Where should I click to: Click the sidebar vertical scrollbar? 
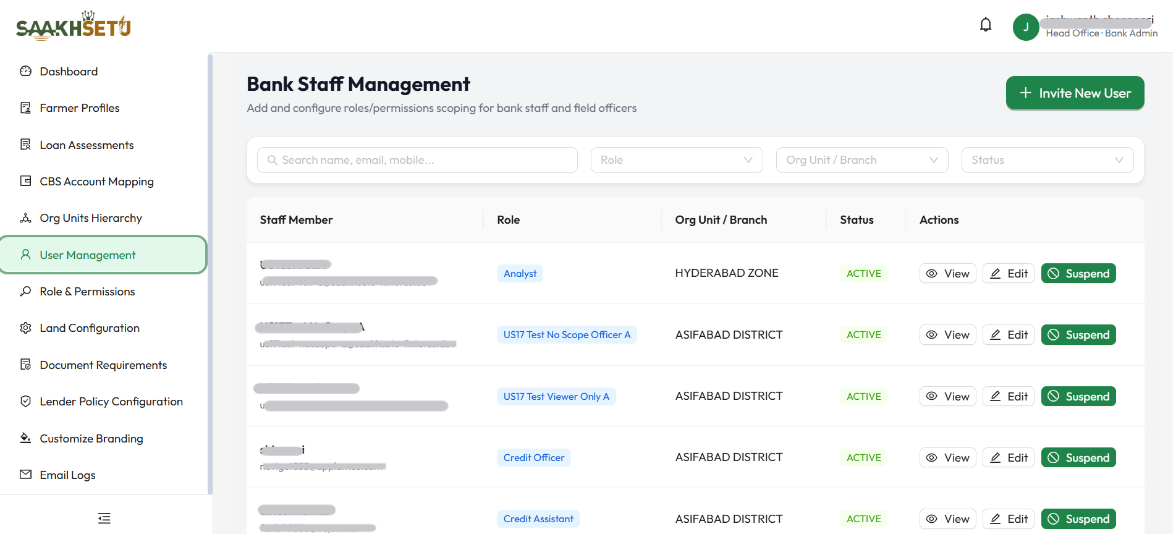click(210, 273)
